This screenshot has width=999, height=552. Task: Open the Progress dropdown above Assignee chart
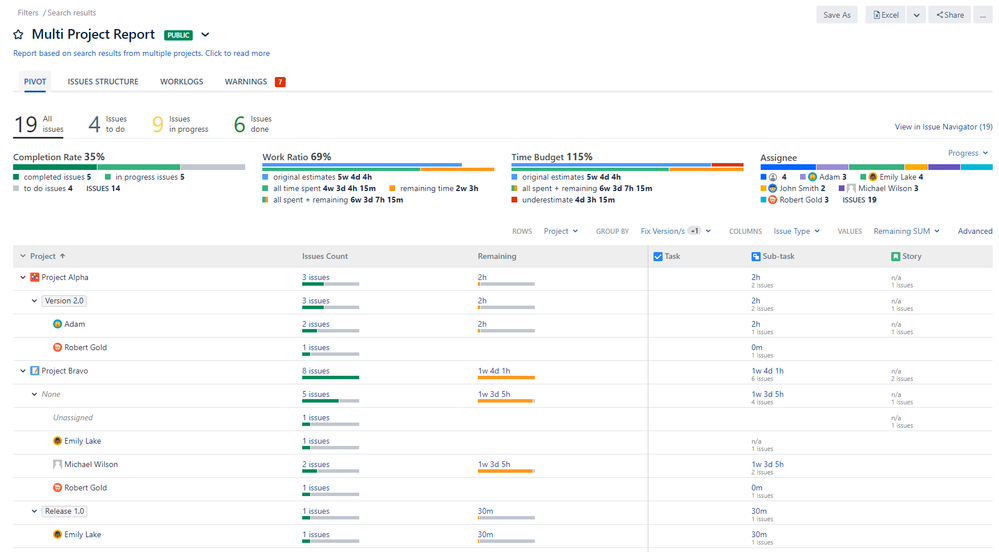coord(968,153)
